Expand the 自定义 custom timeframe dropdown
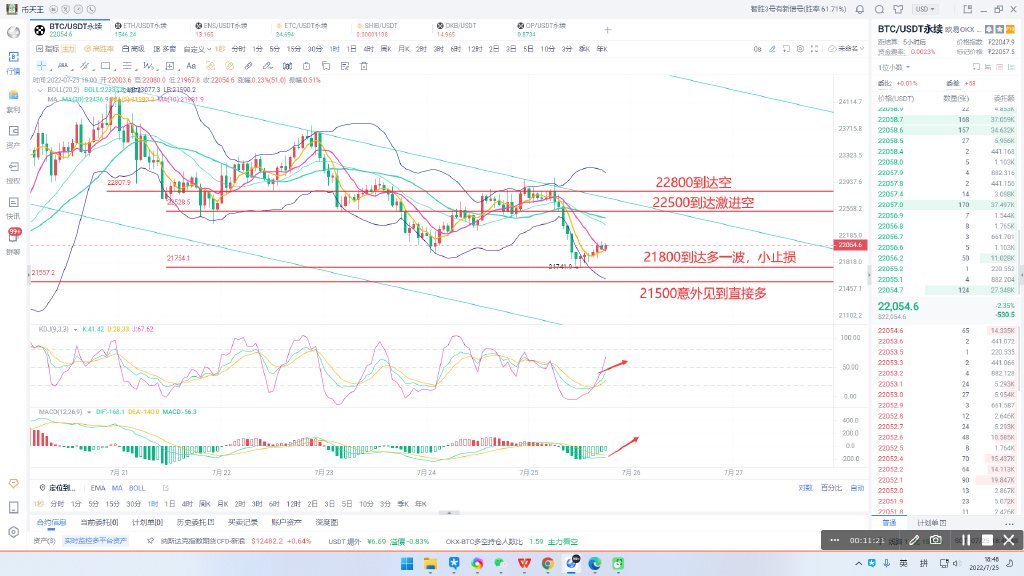Screen dimensions: 1024x576 [x=198, y=48]
